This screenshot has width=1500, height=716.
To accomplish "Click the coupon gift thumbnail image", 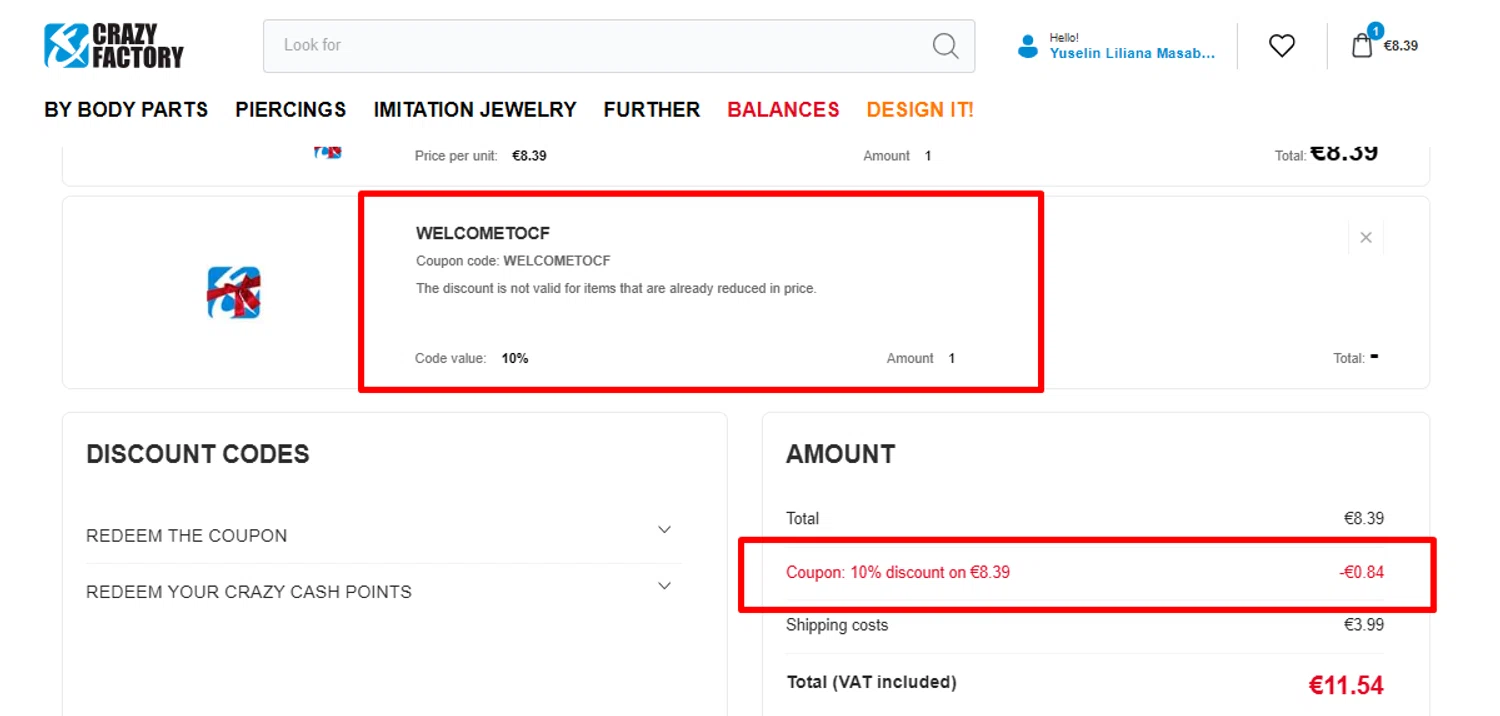I will [234, 292].
